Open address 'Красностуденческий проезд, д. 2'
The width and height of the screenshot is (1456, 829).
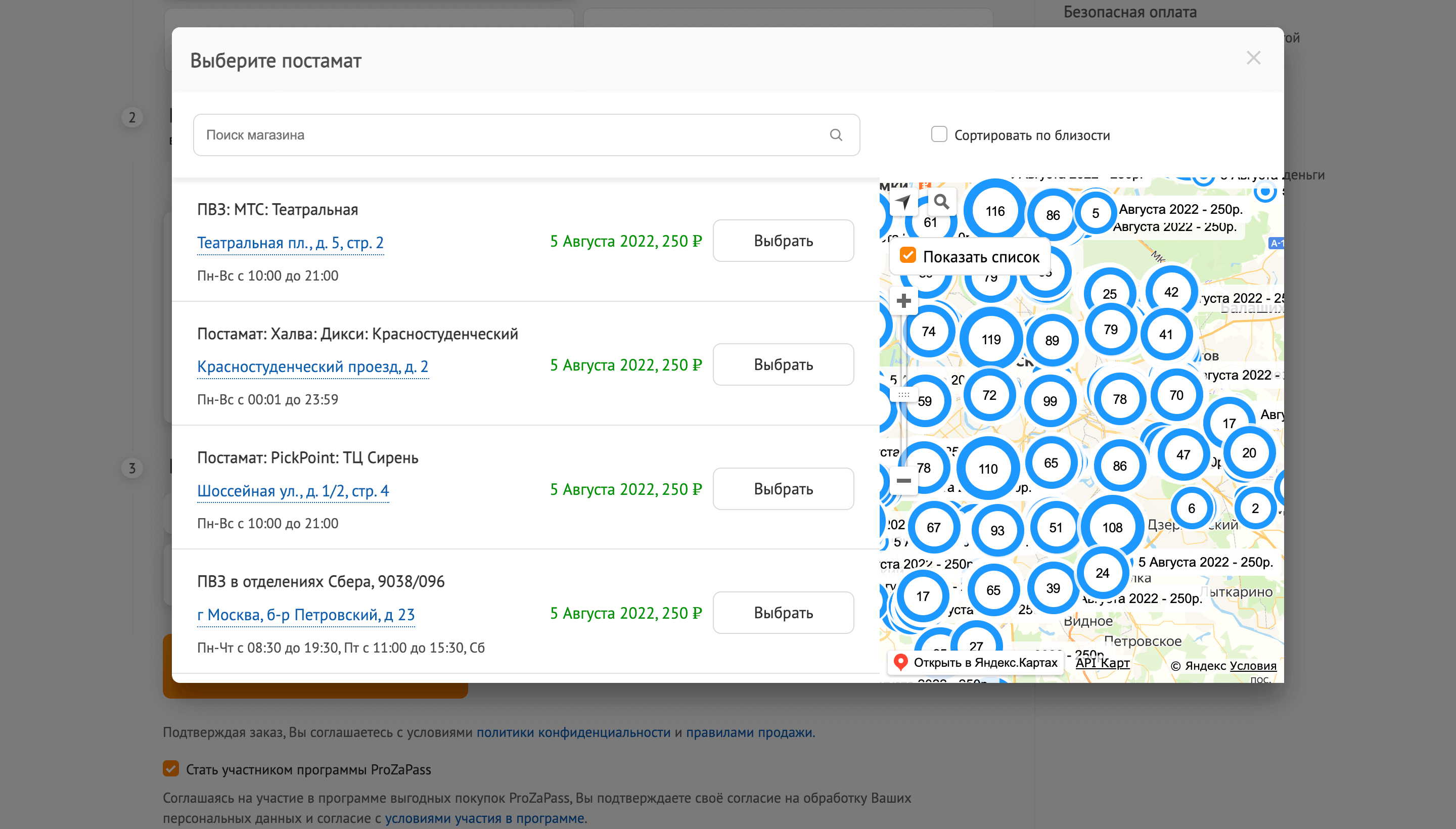(x=312, y=366)
